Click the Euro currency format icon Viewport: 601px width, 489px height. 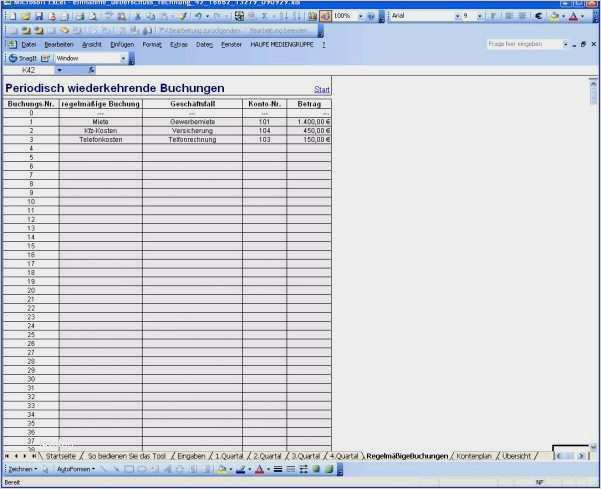coord(539,16)
